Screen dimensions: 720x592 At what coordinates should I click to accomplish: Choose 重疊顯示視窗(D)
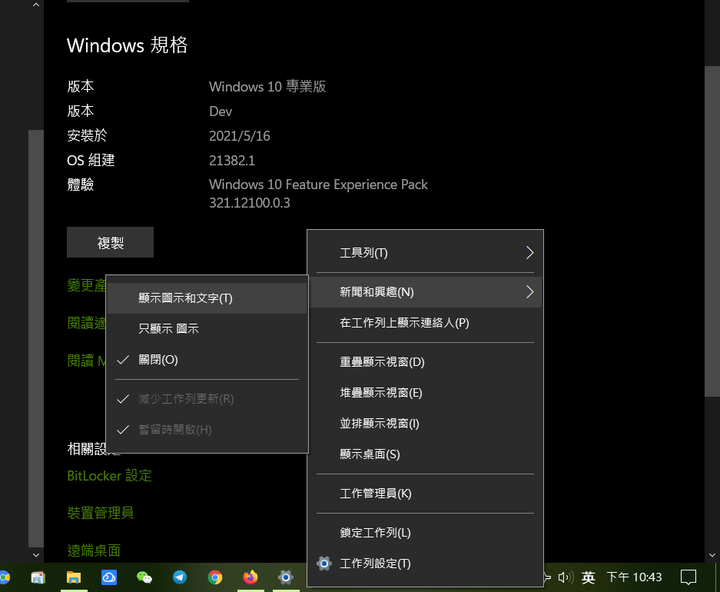[425, 362]
